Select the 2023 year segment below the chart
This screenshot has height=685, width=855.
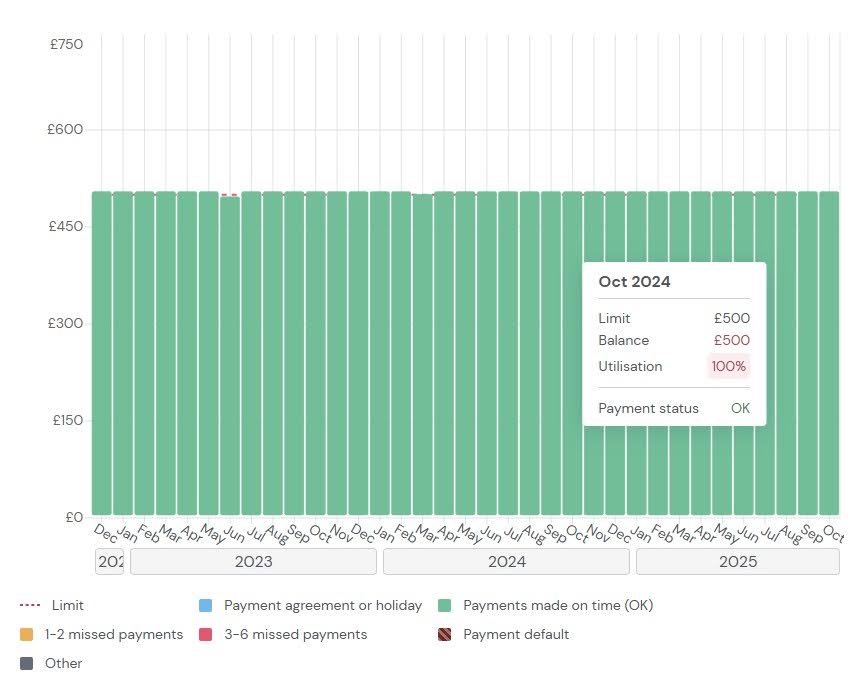click(253, 562)
